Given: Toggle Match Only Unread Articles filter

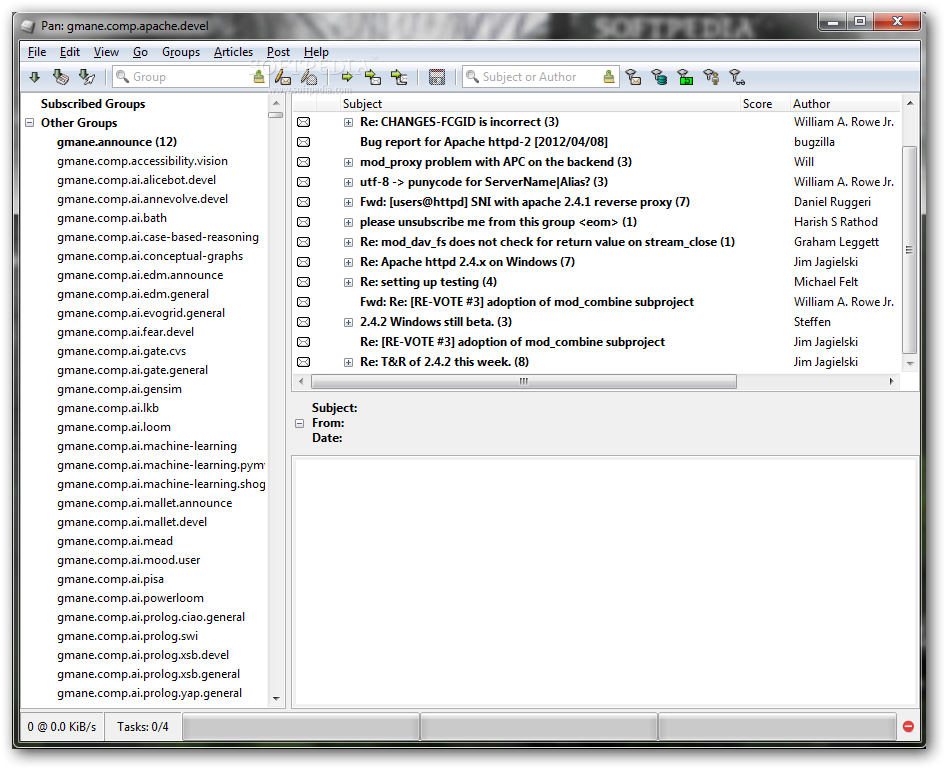Looking at the screenshot, I should (x=633, y=77).
